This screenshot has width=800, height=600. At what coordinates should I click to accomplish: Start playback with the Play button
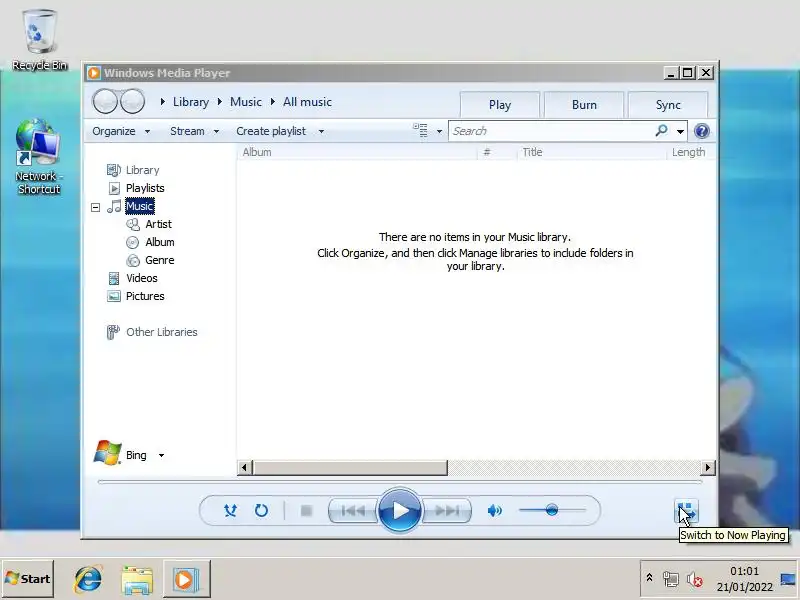[399, 510]
